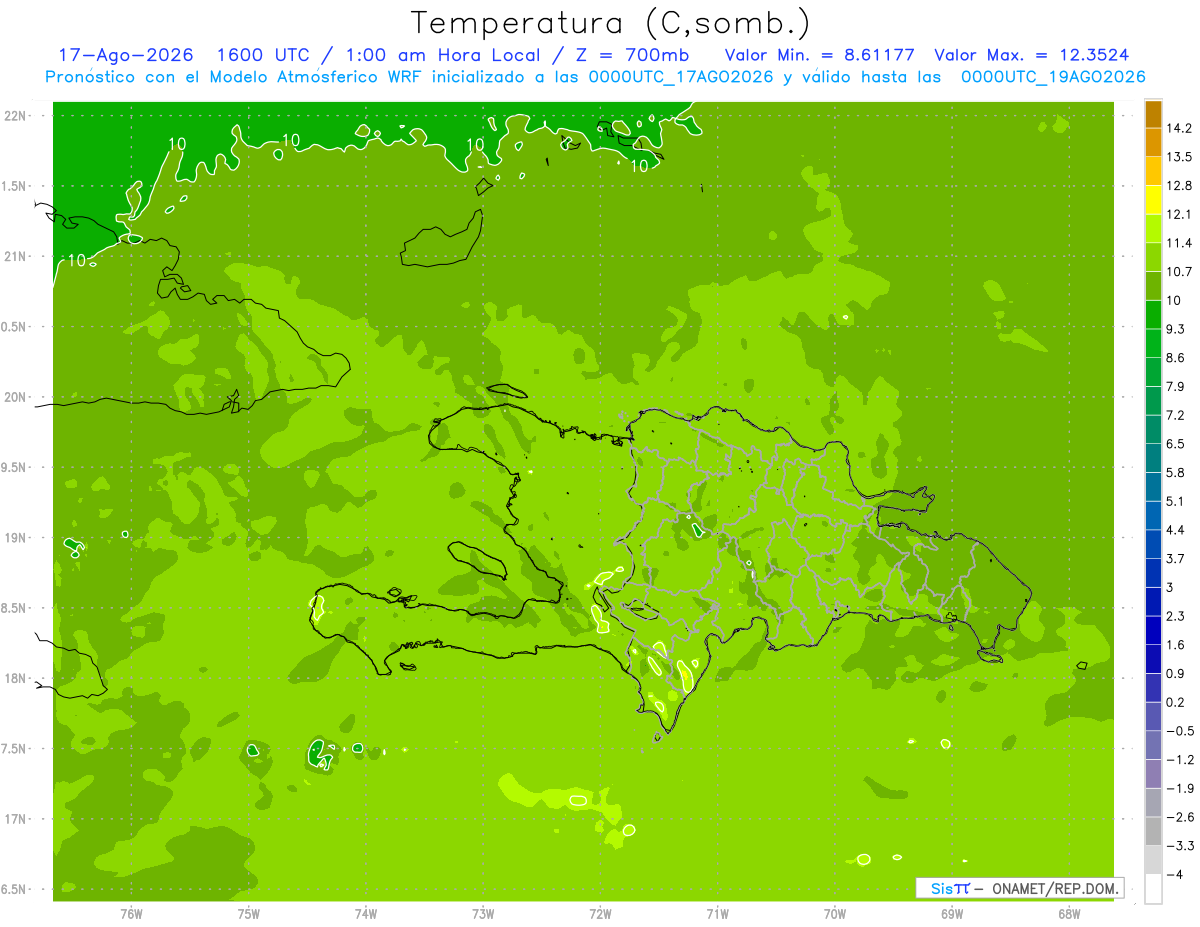This screenshot has height=927, width=1200.
Task: Click the 75W longitude label
Action: pyautogui.click(x=249, y=914)
